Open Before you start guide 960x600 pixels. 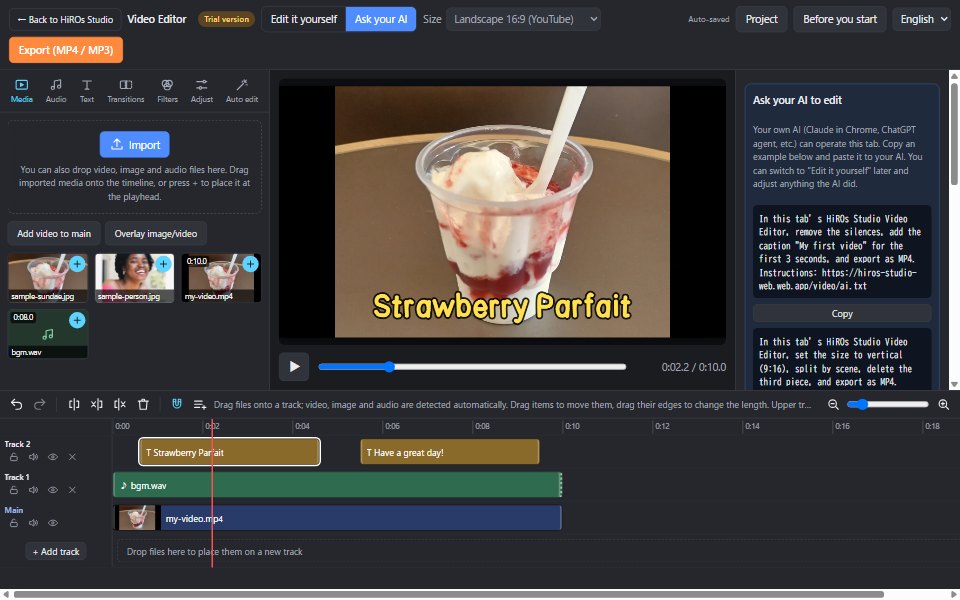[839, 19]
